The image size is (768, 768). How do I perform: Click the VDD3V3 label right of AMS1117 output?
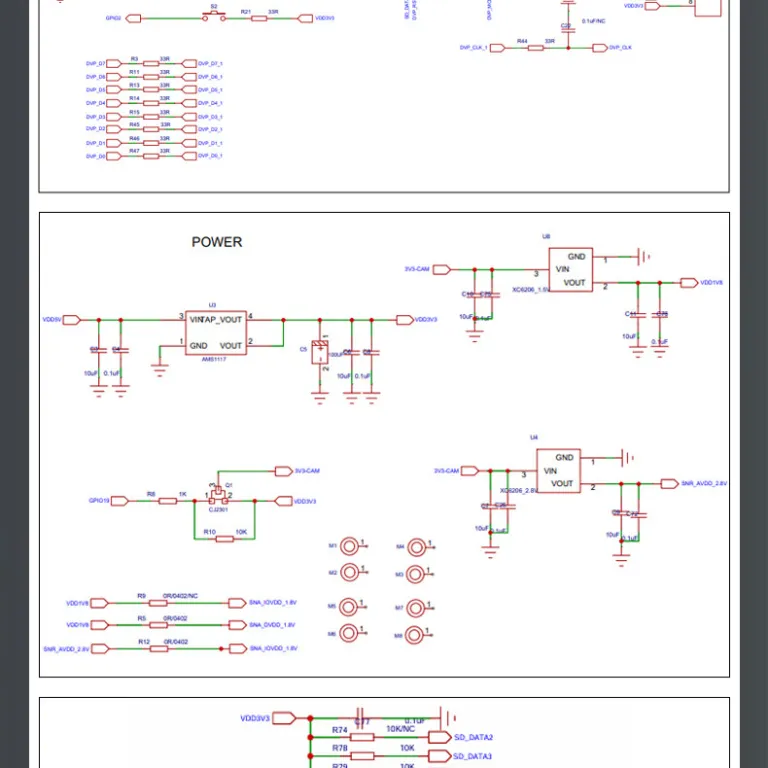(426, 320)
